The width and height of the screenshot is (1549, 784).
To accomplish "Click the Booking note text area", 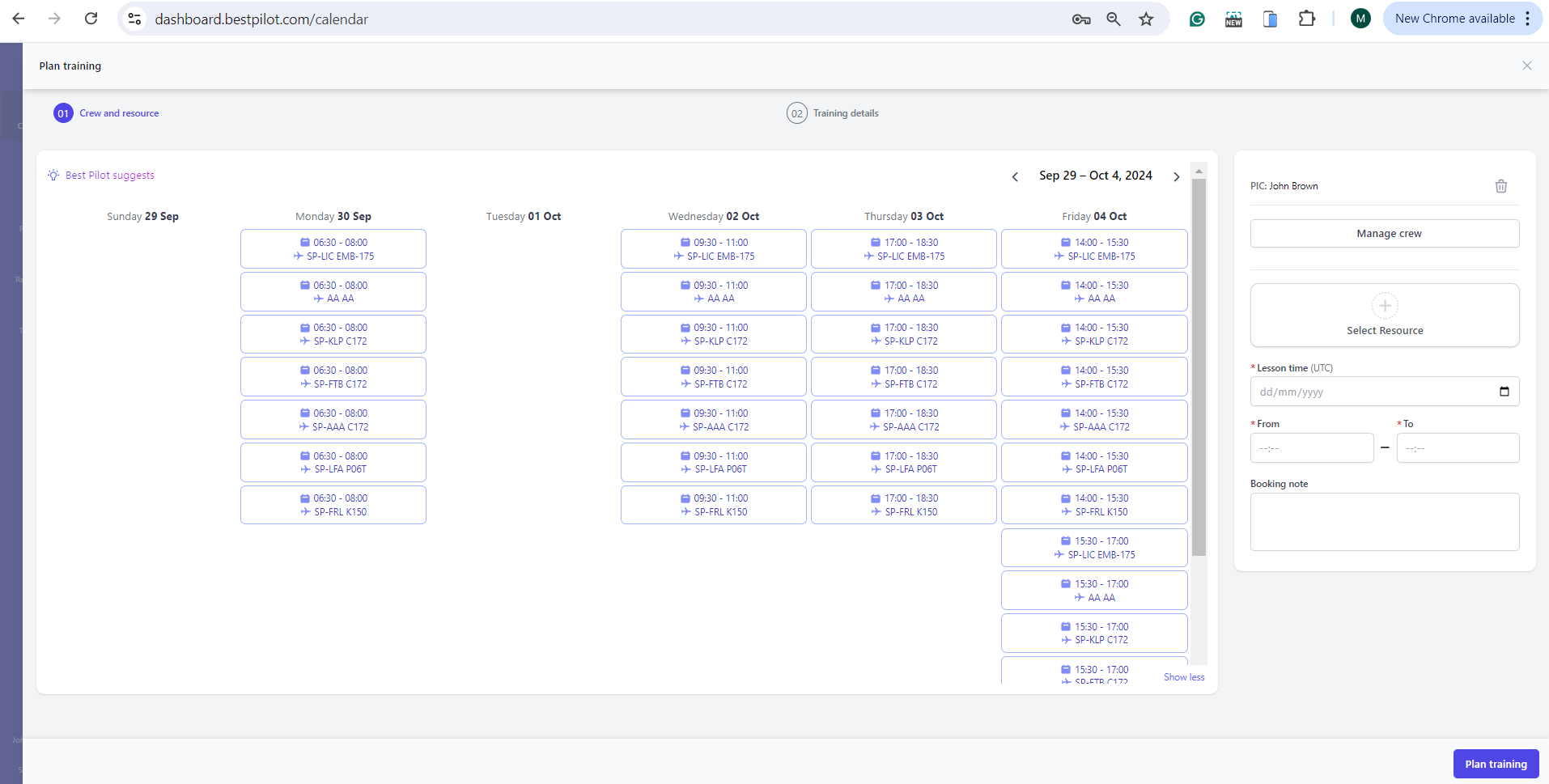I will click(x=1385, y=522).
